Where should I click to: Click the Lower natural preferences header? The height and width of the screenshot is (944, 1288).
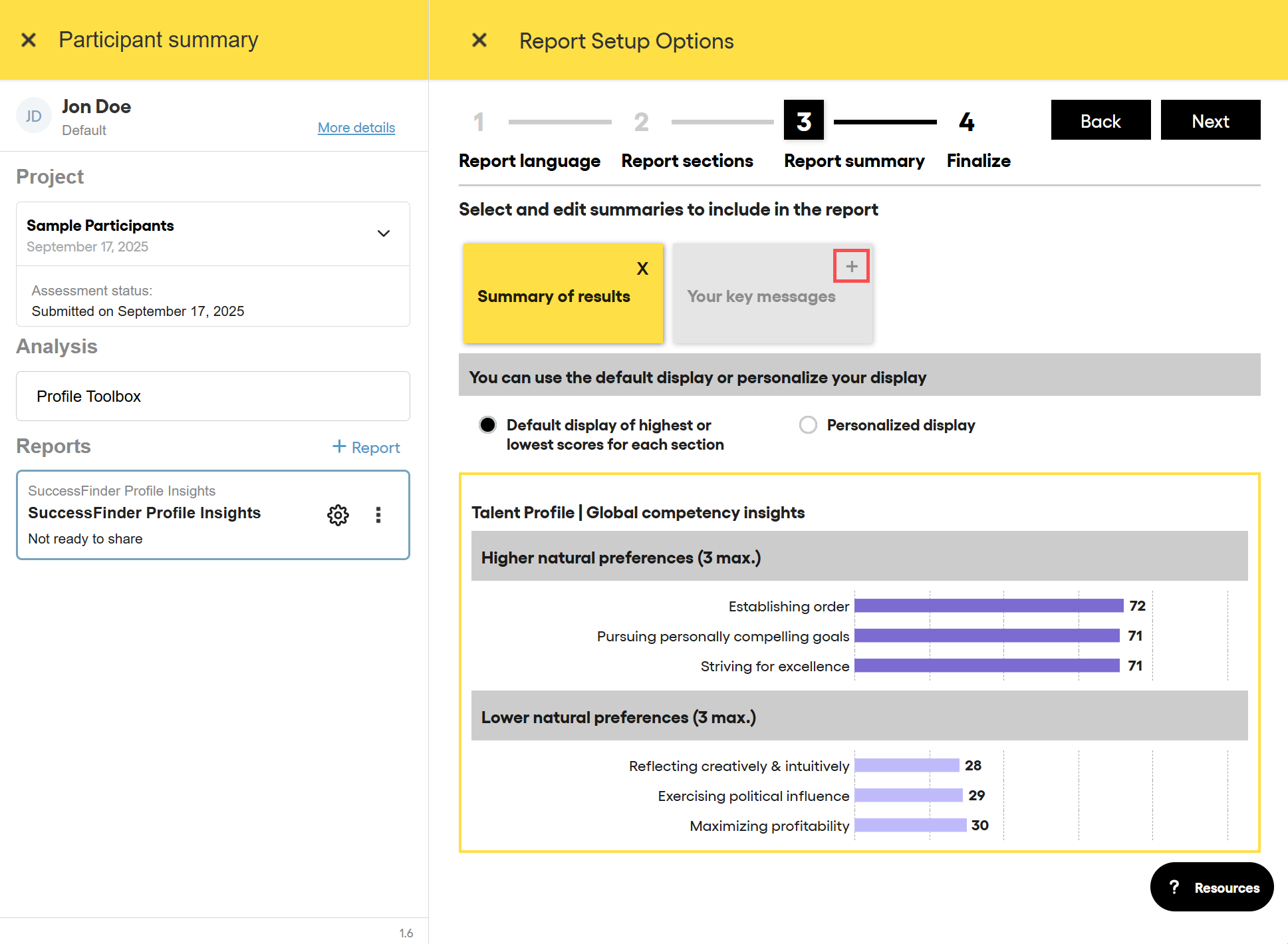point(859,716)
